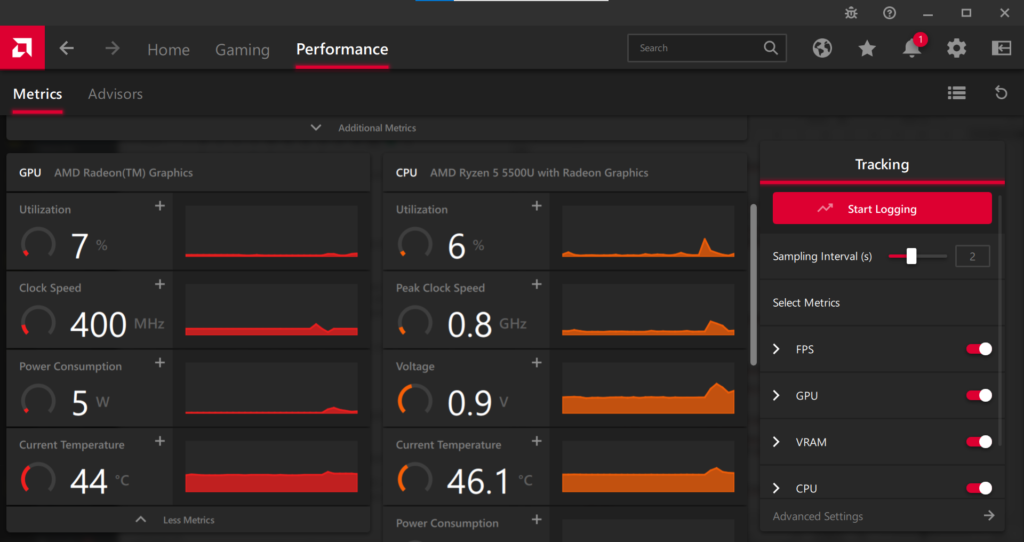This screenshot has width=1024, height=542.
Task: Switch to list view icon
Action: pyautogui.click(x=957, y=93)
